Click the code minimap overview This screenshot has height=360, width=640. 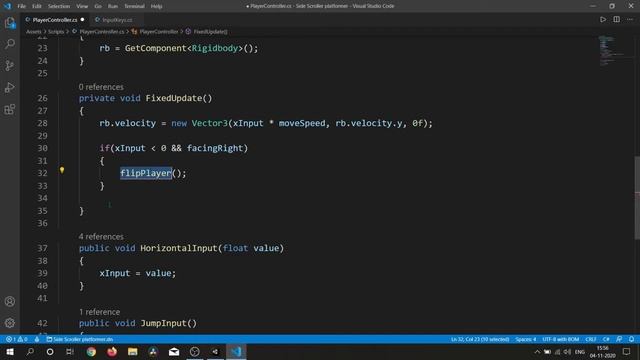[x=612, y=51]
